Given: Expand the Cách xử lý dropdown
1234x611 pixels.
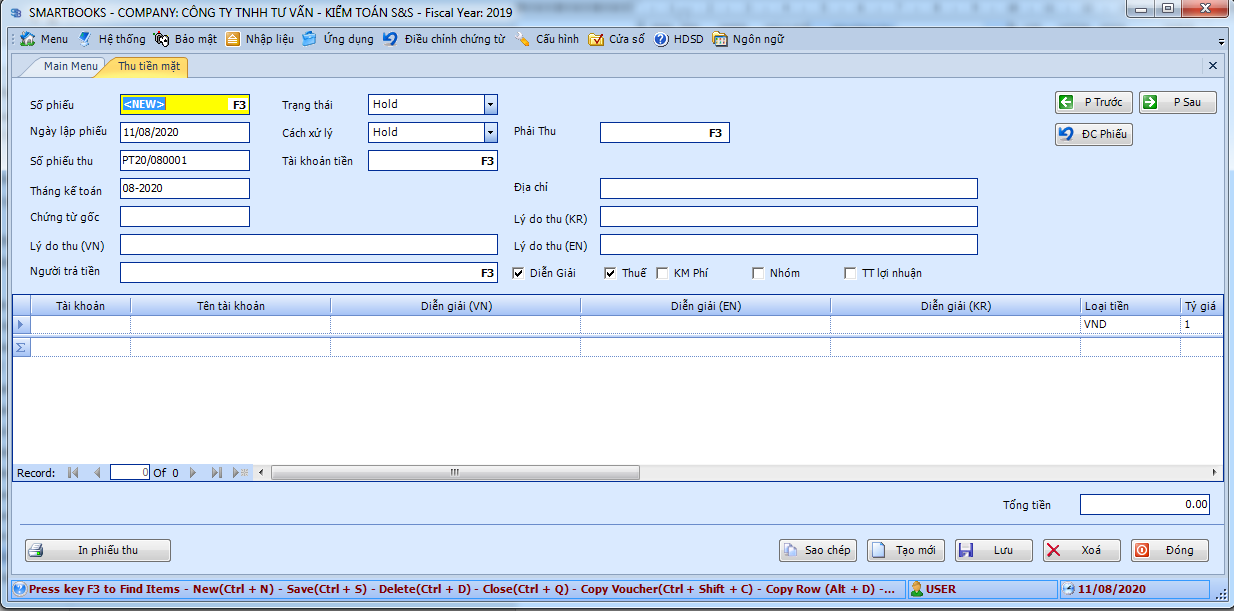Looking at the screenshot, I should pyautogui.click(x=490, y=132).
